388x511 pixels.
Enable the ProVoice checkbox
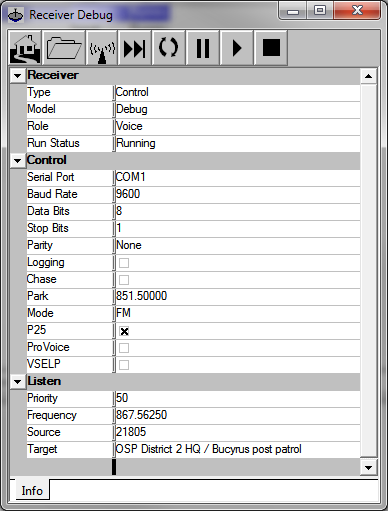tap(124, 348)
